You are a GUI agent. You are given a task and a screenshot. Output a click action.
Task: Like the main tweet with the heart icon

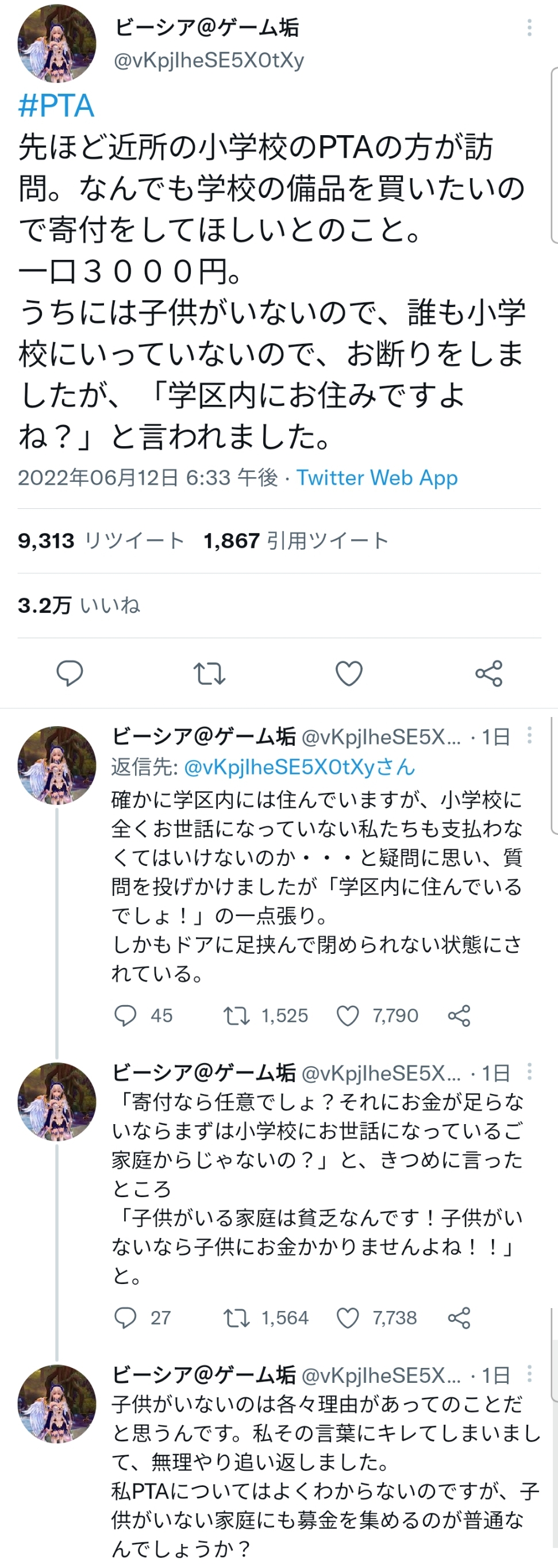coord(349,674)
